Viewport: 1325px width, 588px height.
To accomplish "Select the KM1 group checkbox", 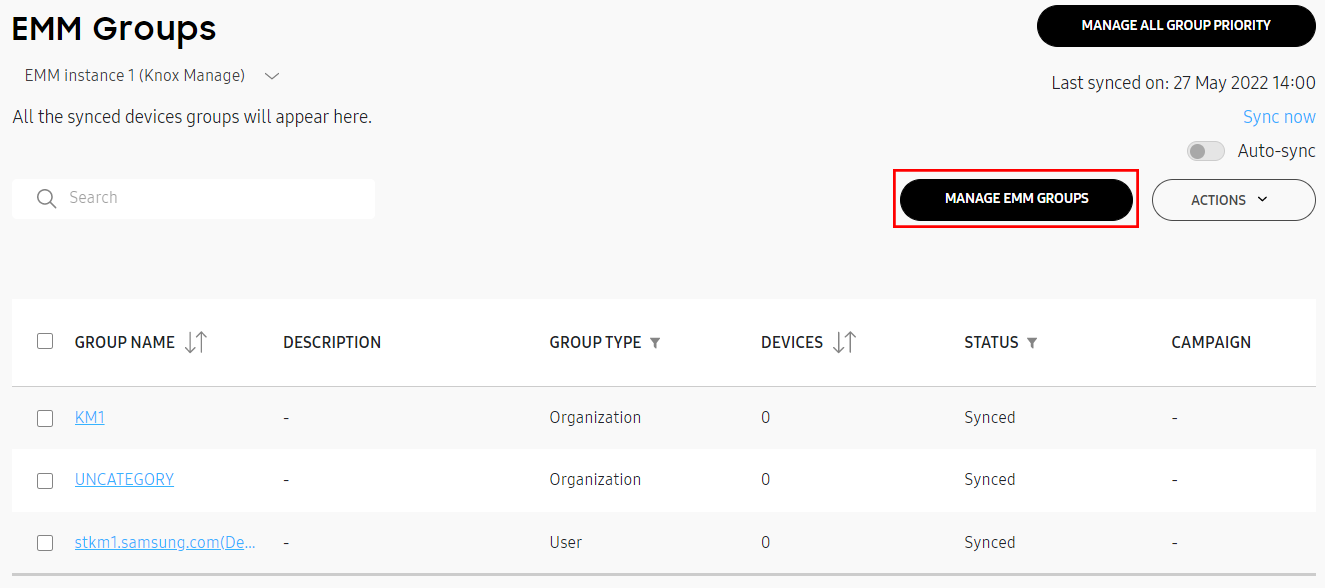I will coord(45,418).
